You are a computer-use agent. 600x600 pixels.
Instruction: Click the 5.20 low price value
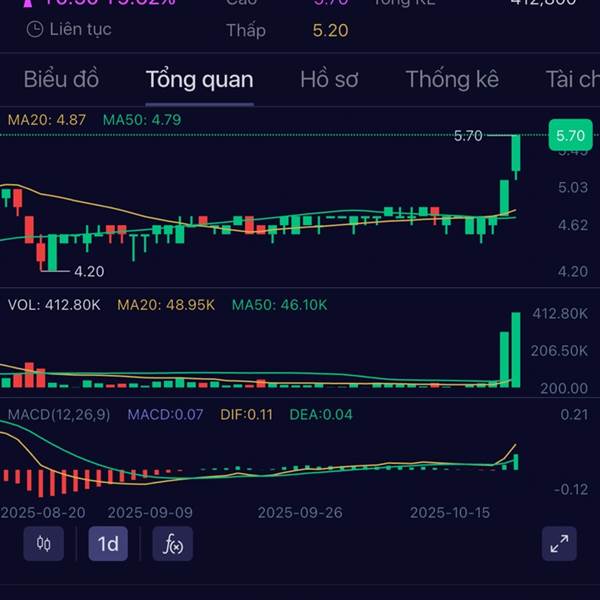[330, 31]
